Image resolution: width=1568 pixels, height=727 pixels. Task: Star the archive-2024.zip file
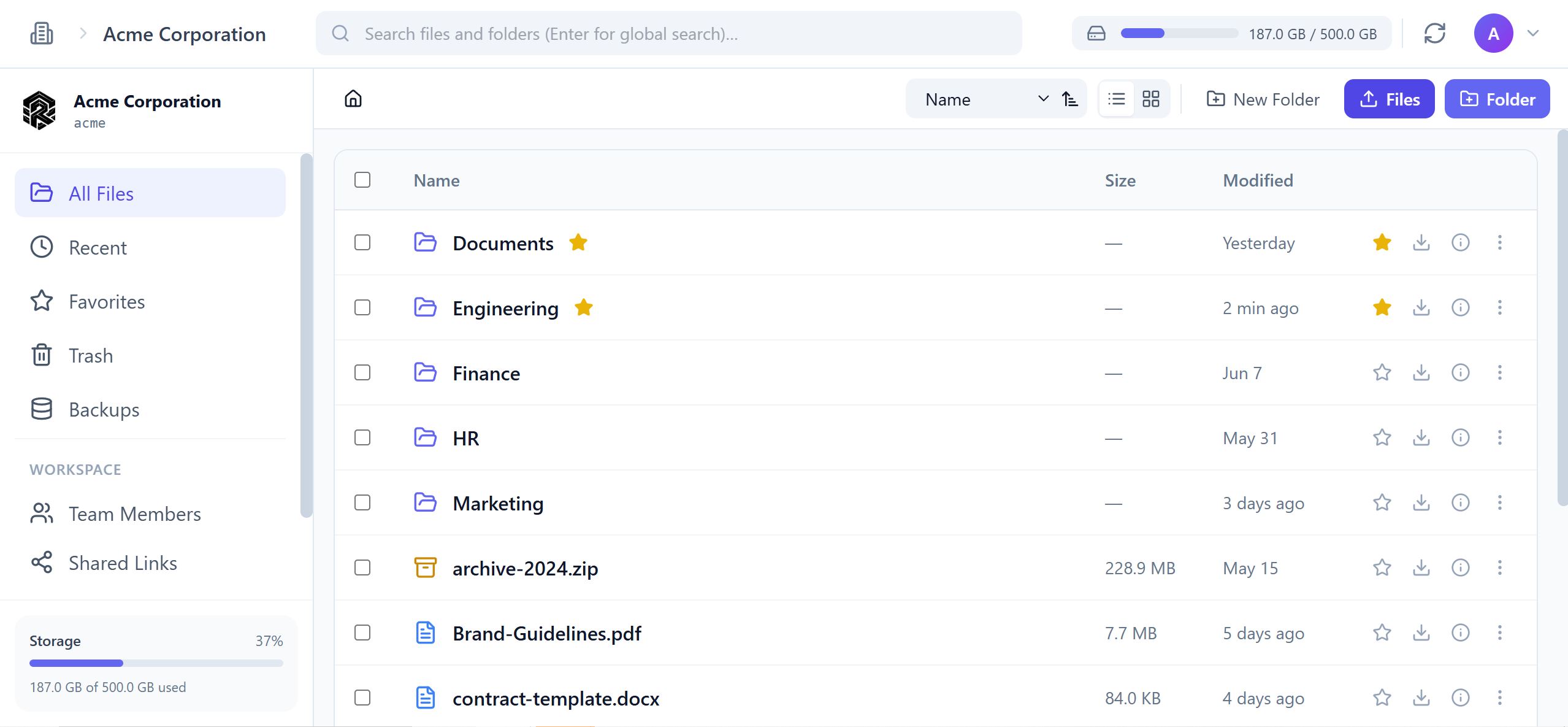pyautogui.click(x=1382, y=567)
